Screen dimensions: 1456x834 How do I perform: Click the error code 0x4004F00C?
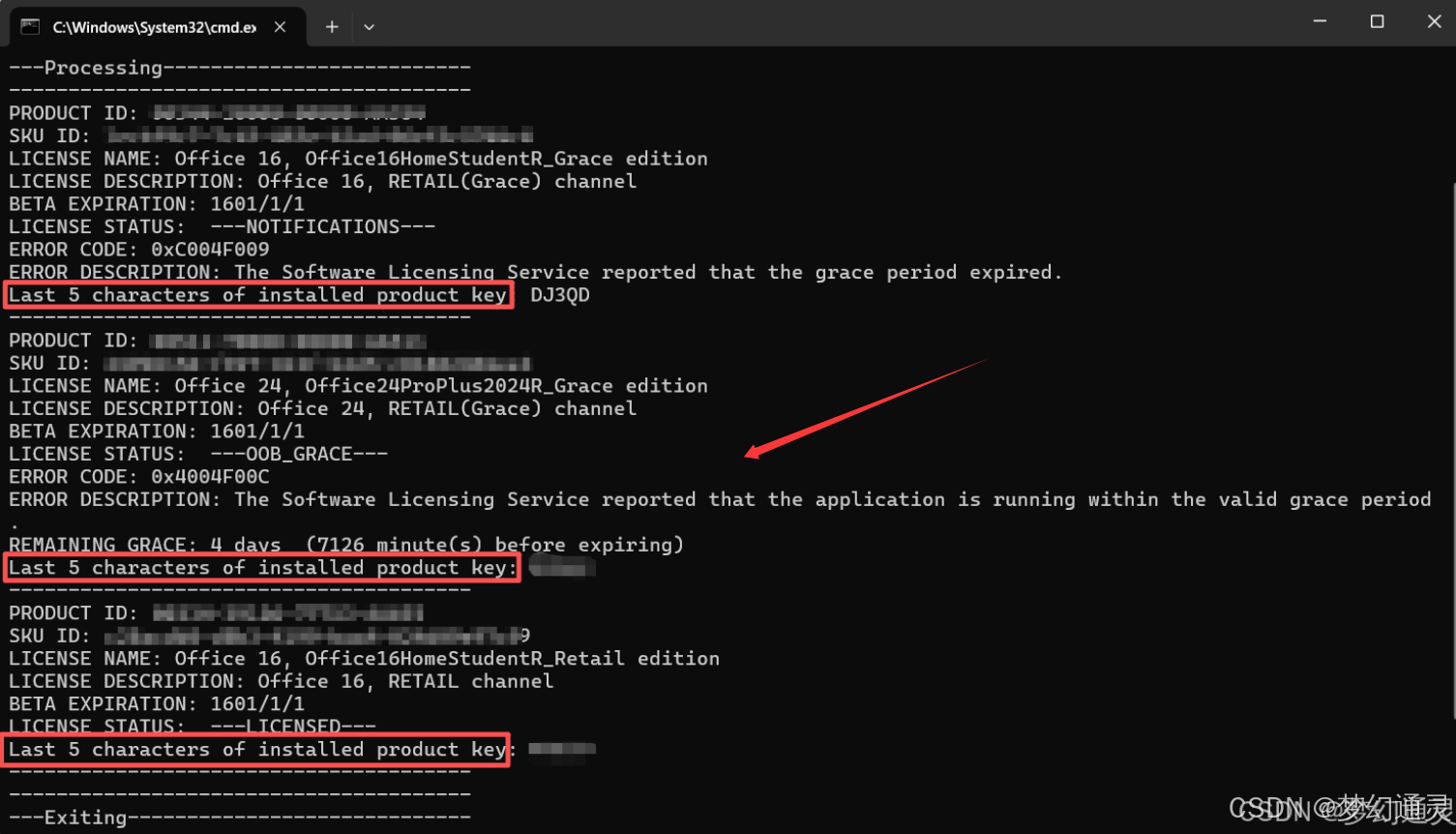[x=210, y=477]
